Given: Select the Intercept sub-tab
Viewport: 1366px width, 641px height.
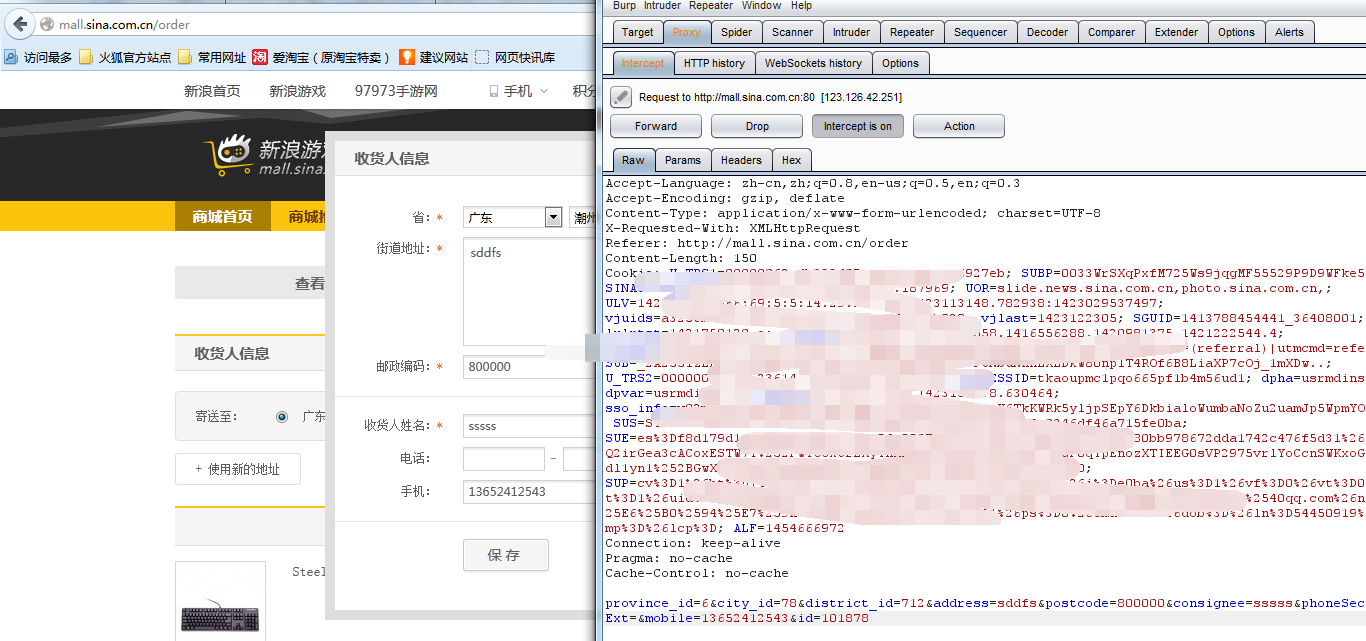Looking at the screenshot, I should (642, 63).
